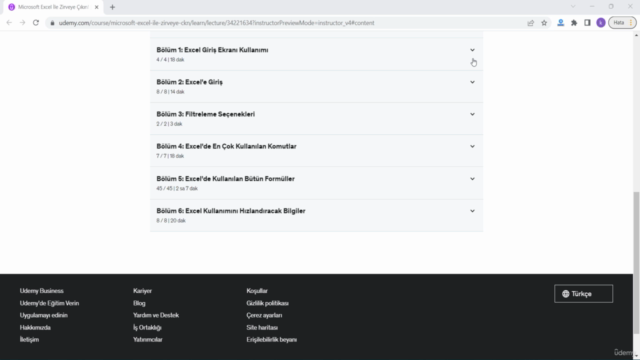The height and width of the screenshot is (360, 640).
Task: Open a new browser tab
Action: [x=112, y=7]
